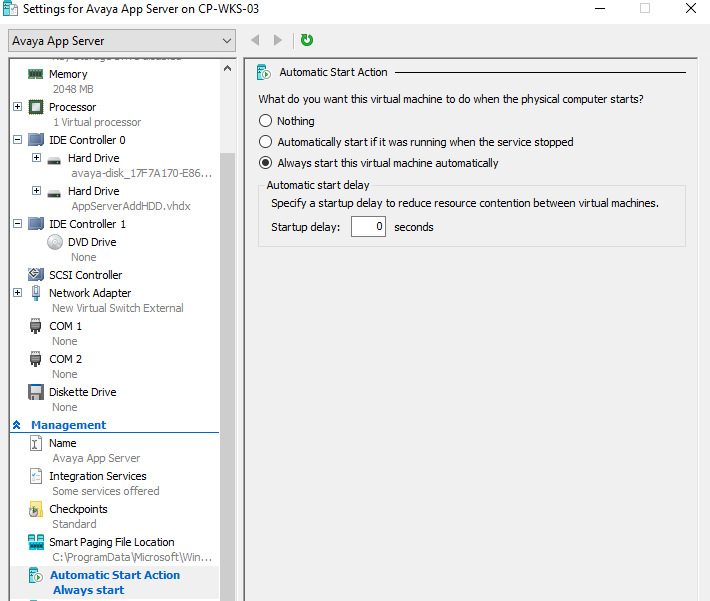The image size is (710, 601).
Task: Open DVD Drive settings
Action: click(92, 242)
